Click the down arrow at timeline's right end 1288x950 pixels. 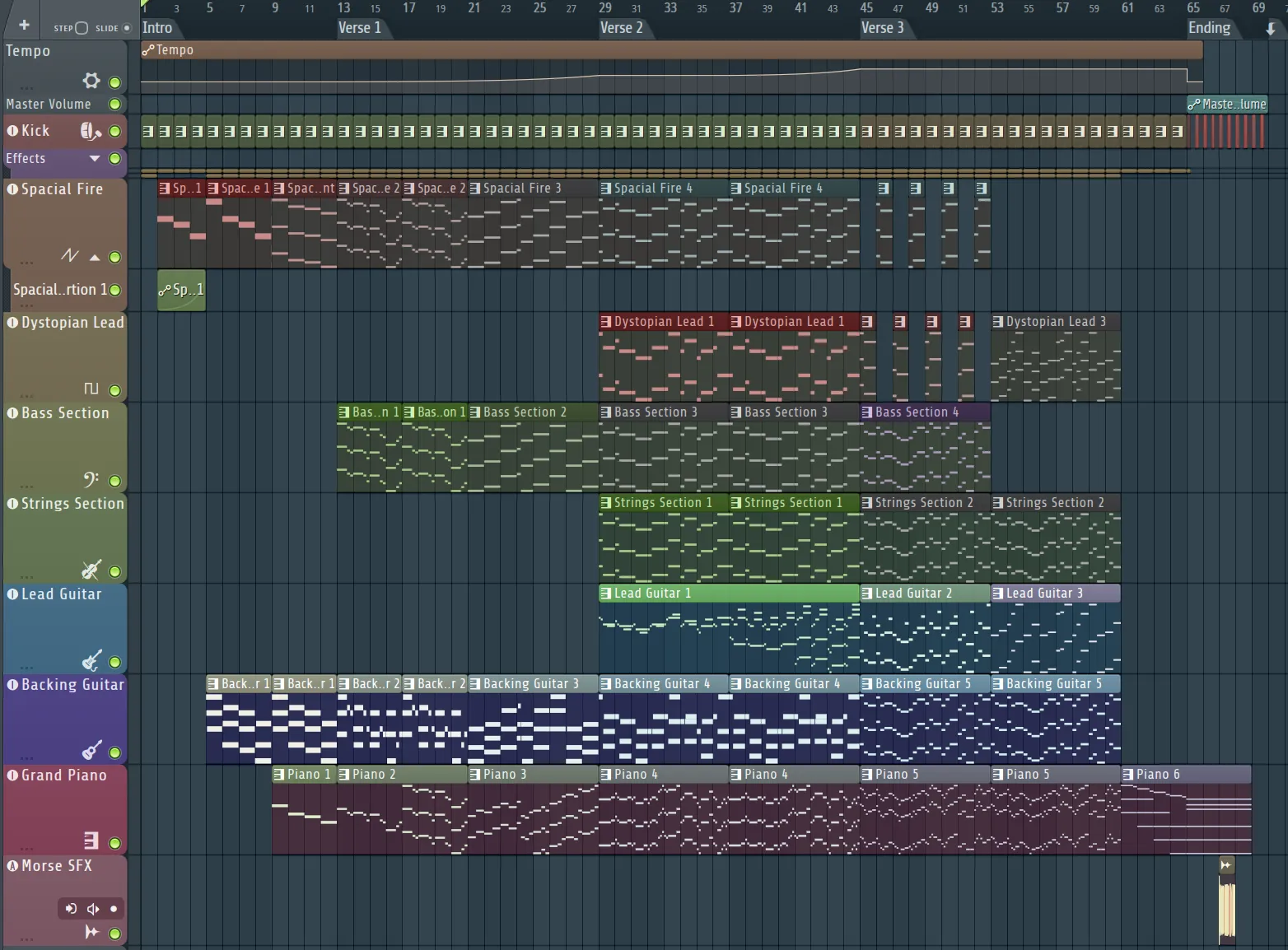click(1271, 29)
